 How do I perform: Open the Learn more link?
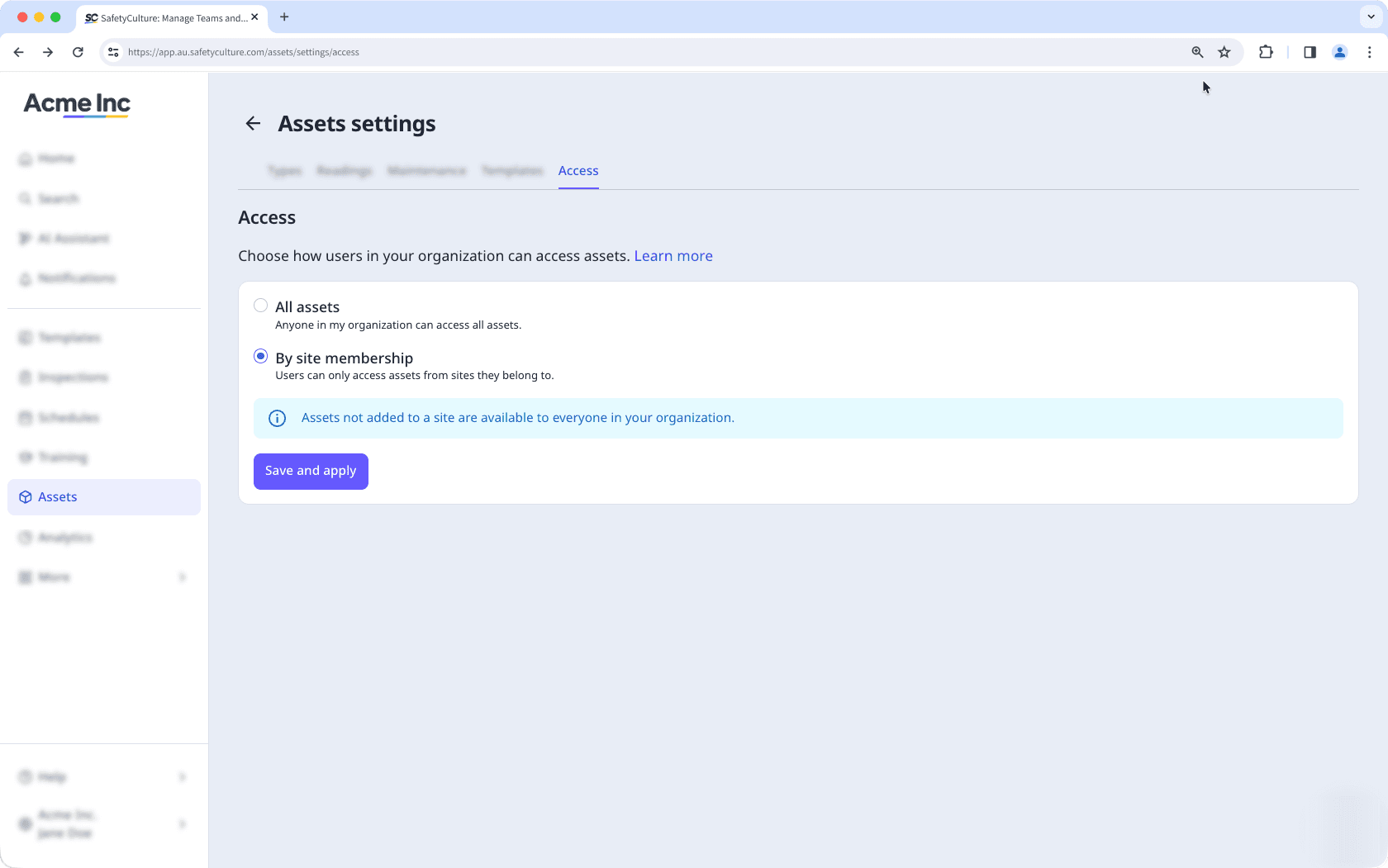tap(673, 255)
